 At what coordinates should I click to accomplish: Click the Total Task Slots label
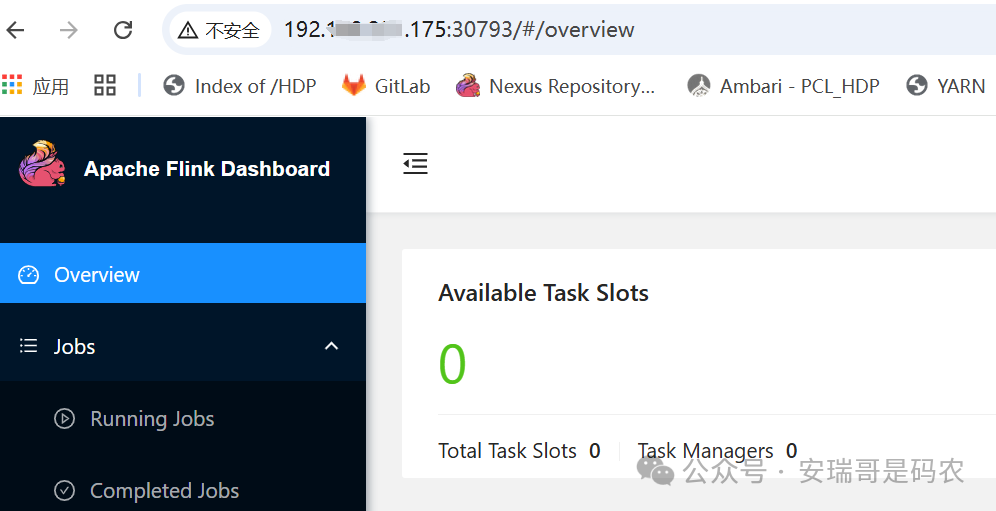pyautogui.click(x=508, y=451)
